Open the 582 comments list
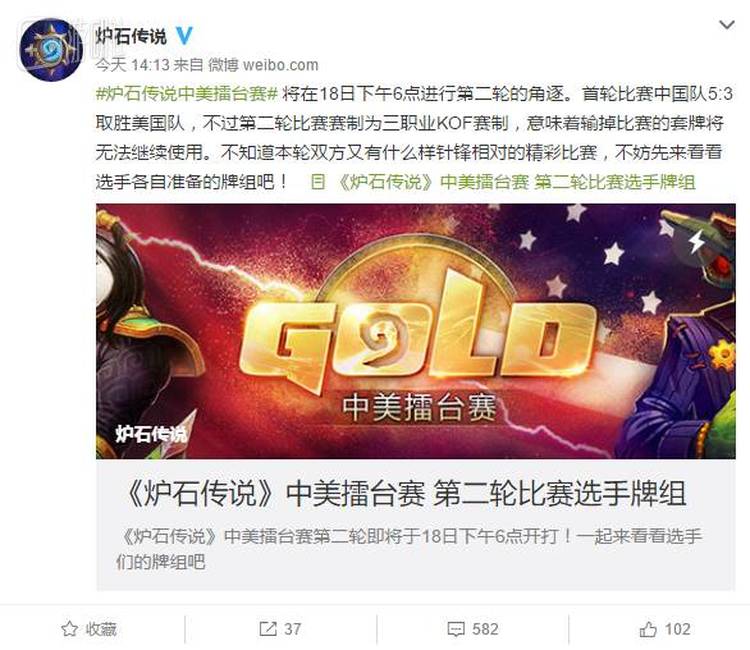750x650 pixels. click(485, 628)
